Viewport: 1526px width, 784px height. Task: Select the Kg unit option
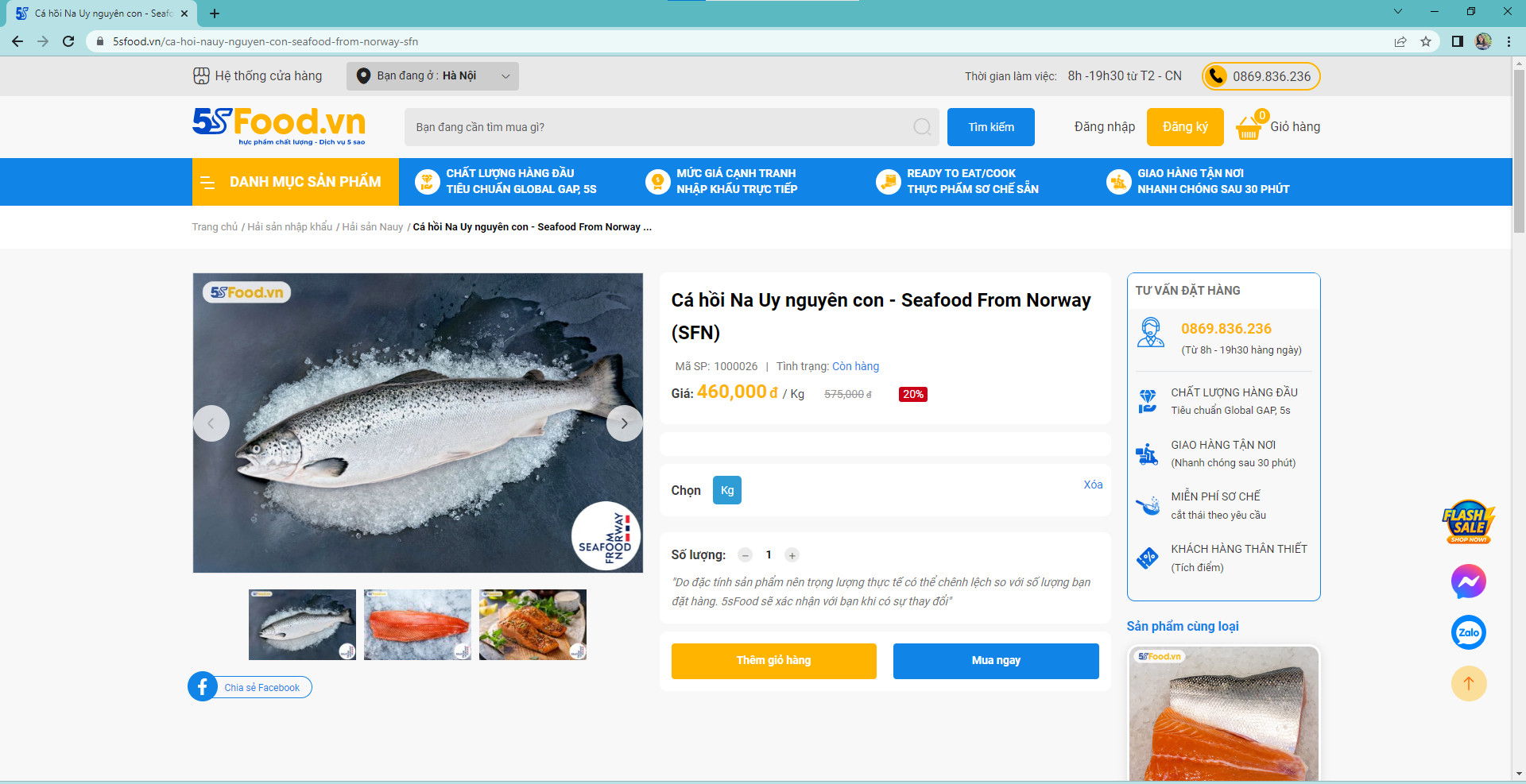click(726, 490)
